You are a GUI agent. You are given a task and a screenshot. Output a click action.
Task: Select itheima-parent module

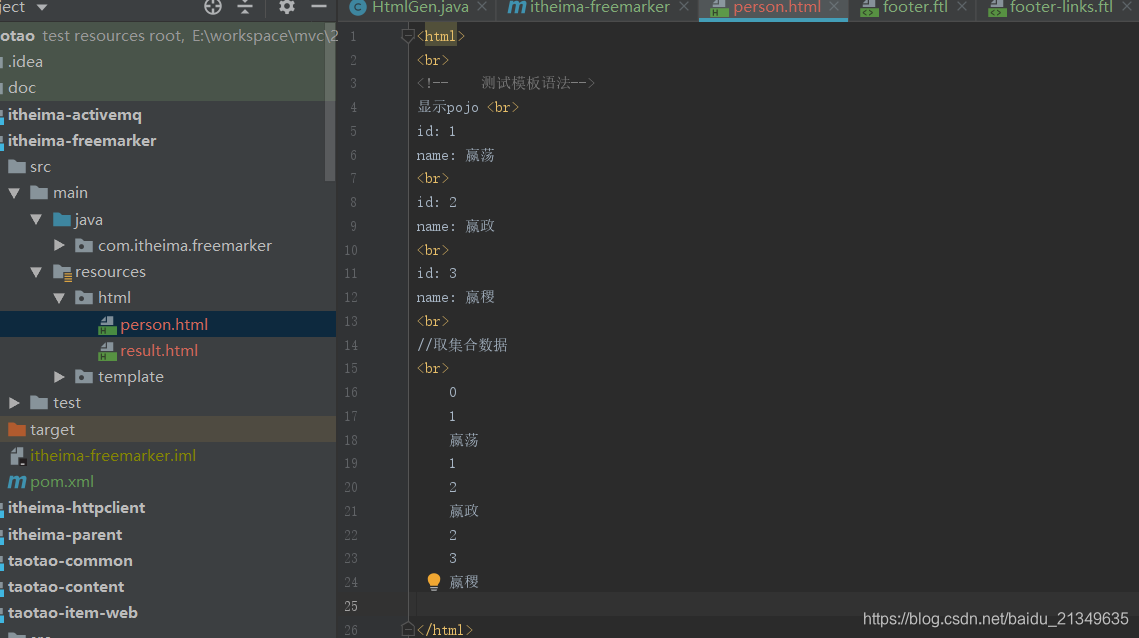click(65, 535)
